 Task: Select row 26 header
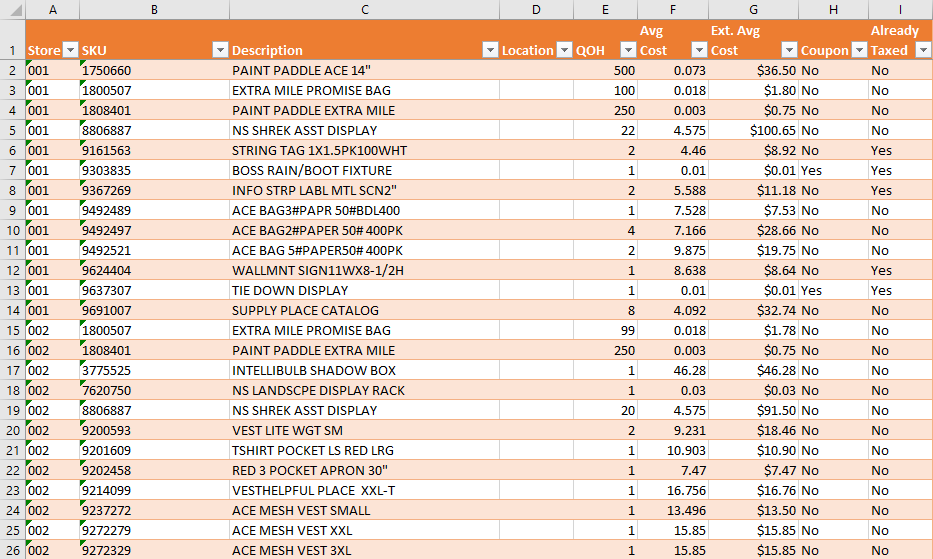point(12,550)
